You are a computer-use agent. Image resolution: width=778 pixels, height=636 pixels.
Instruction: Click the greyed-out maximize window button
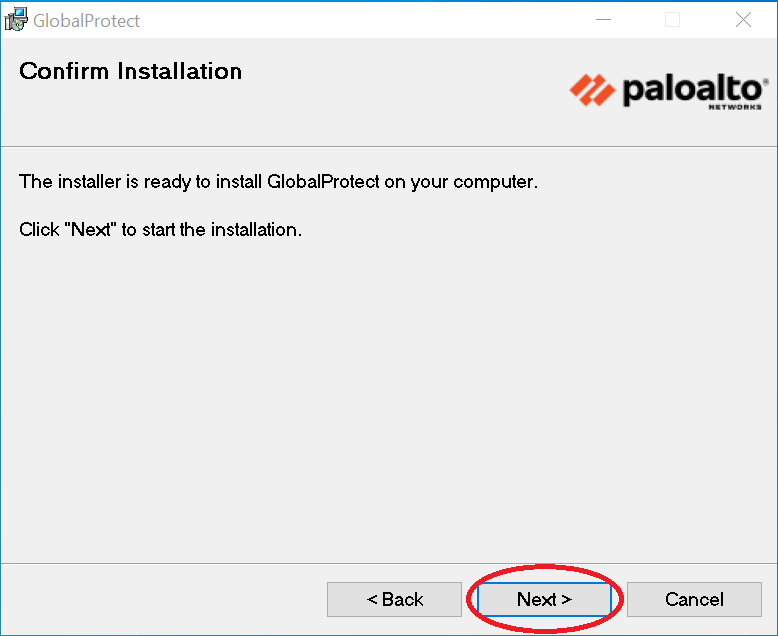point(672,20)
